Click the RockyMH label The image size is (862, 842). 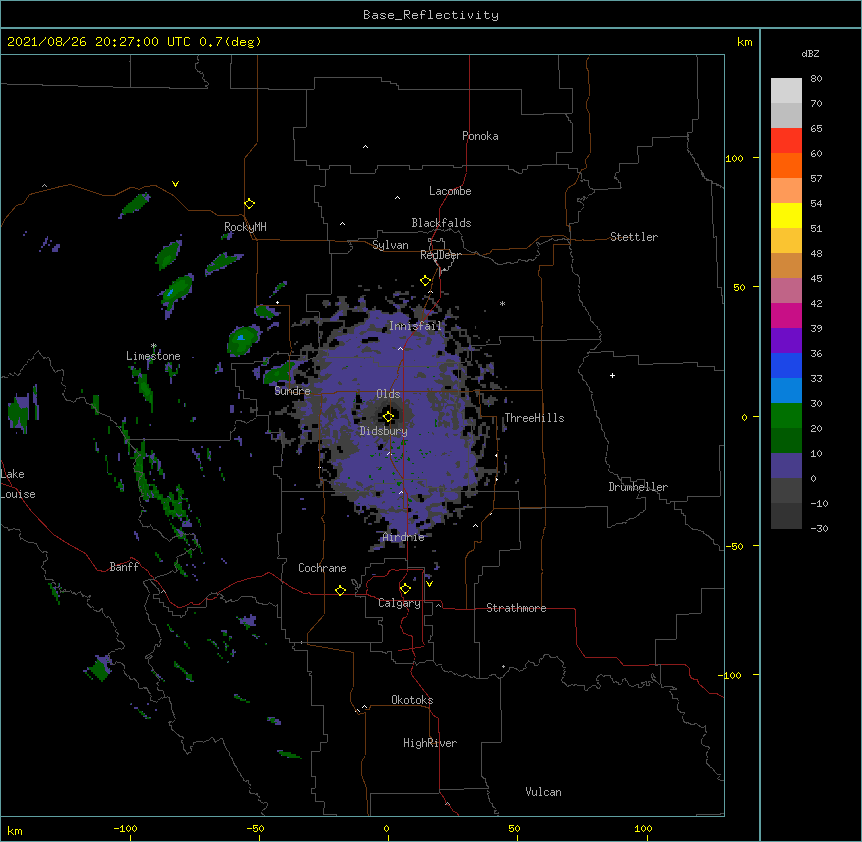click(x=245, y=226)
